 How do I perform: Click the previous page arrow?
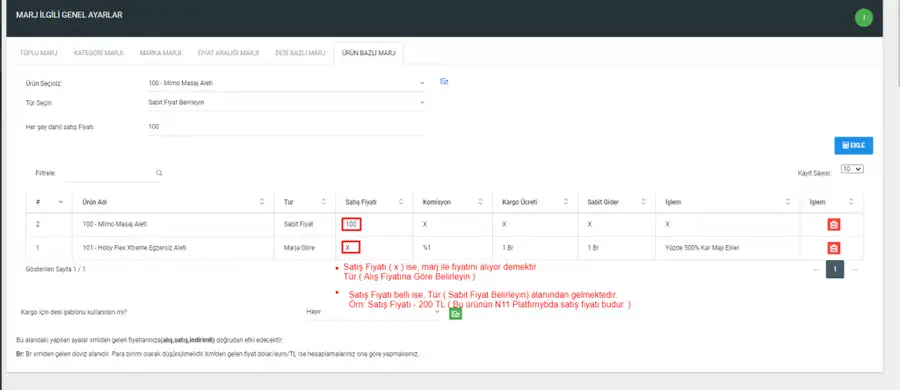(816, 269)
